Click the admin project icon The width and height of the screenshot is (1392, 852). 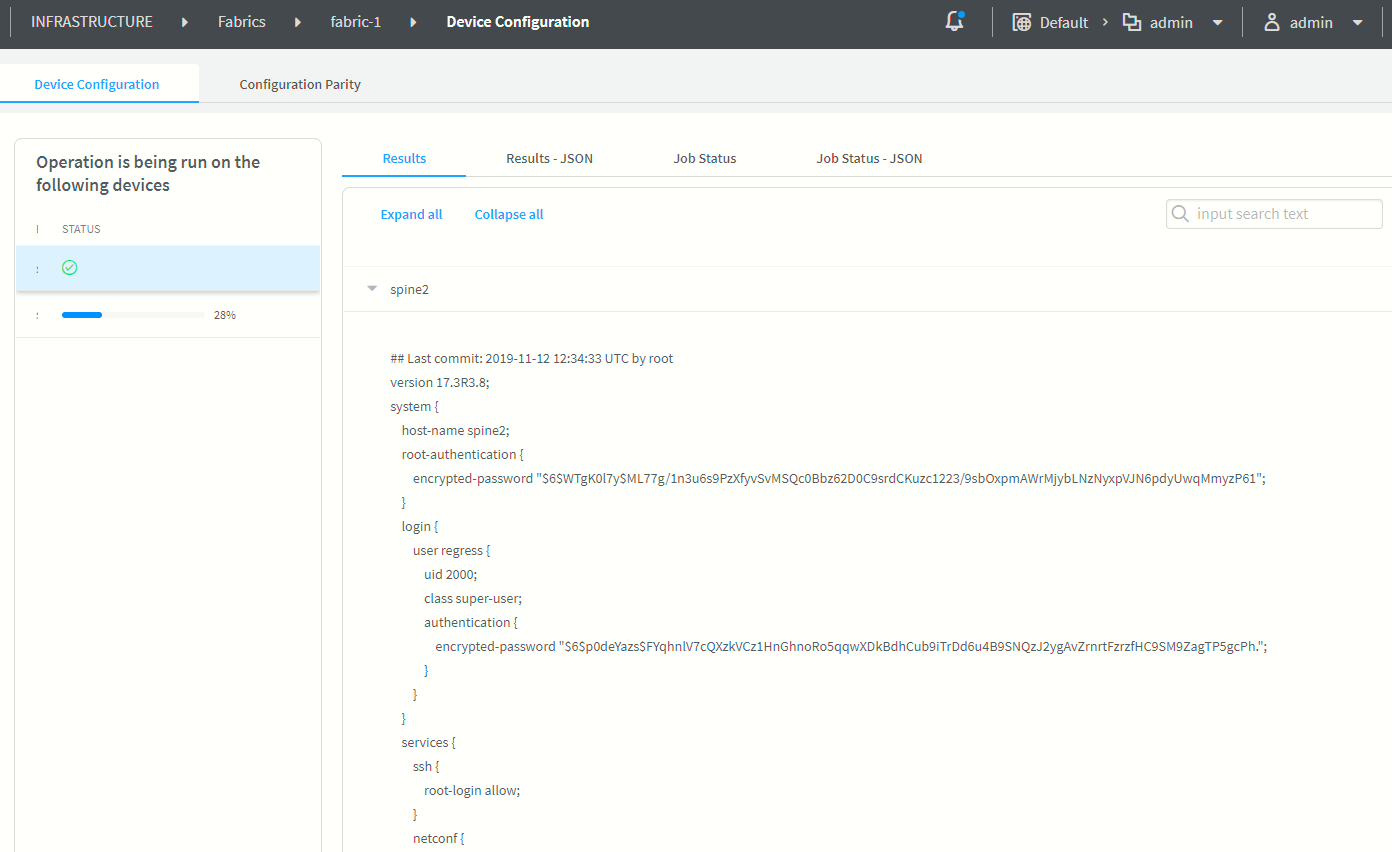[x=1132, y=22]
